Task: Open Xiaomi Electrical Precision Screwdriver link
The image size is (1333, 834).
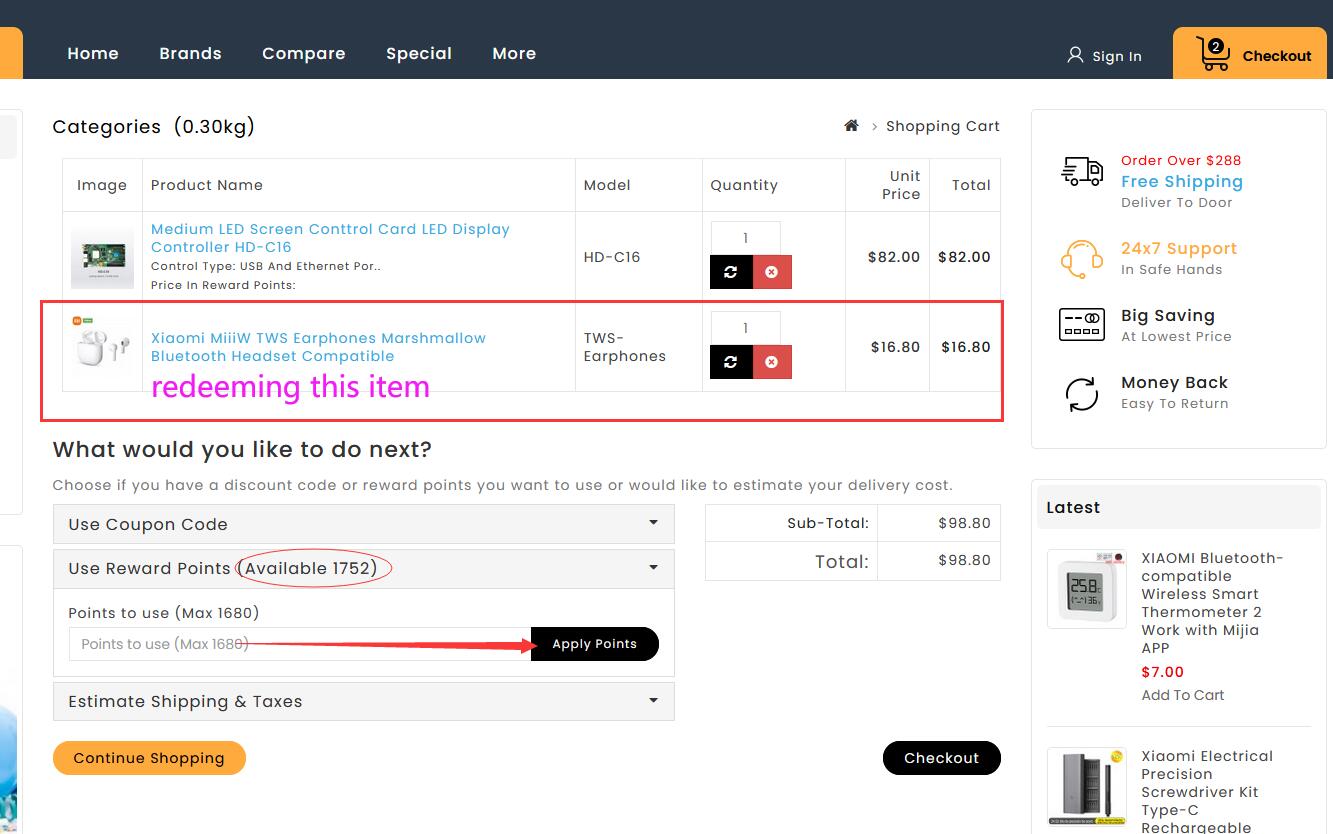Action: pyautogui.click(x=1207, y=791)
